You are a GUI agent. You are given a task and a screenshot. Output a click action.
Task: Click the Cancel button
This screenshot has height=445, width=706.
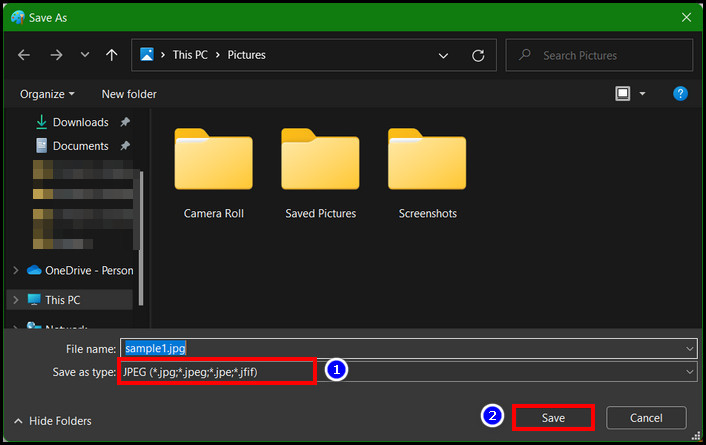click(x=646, y=418)
